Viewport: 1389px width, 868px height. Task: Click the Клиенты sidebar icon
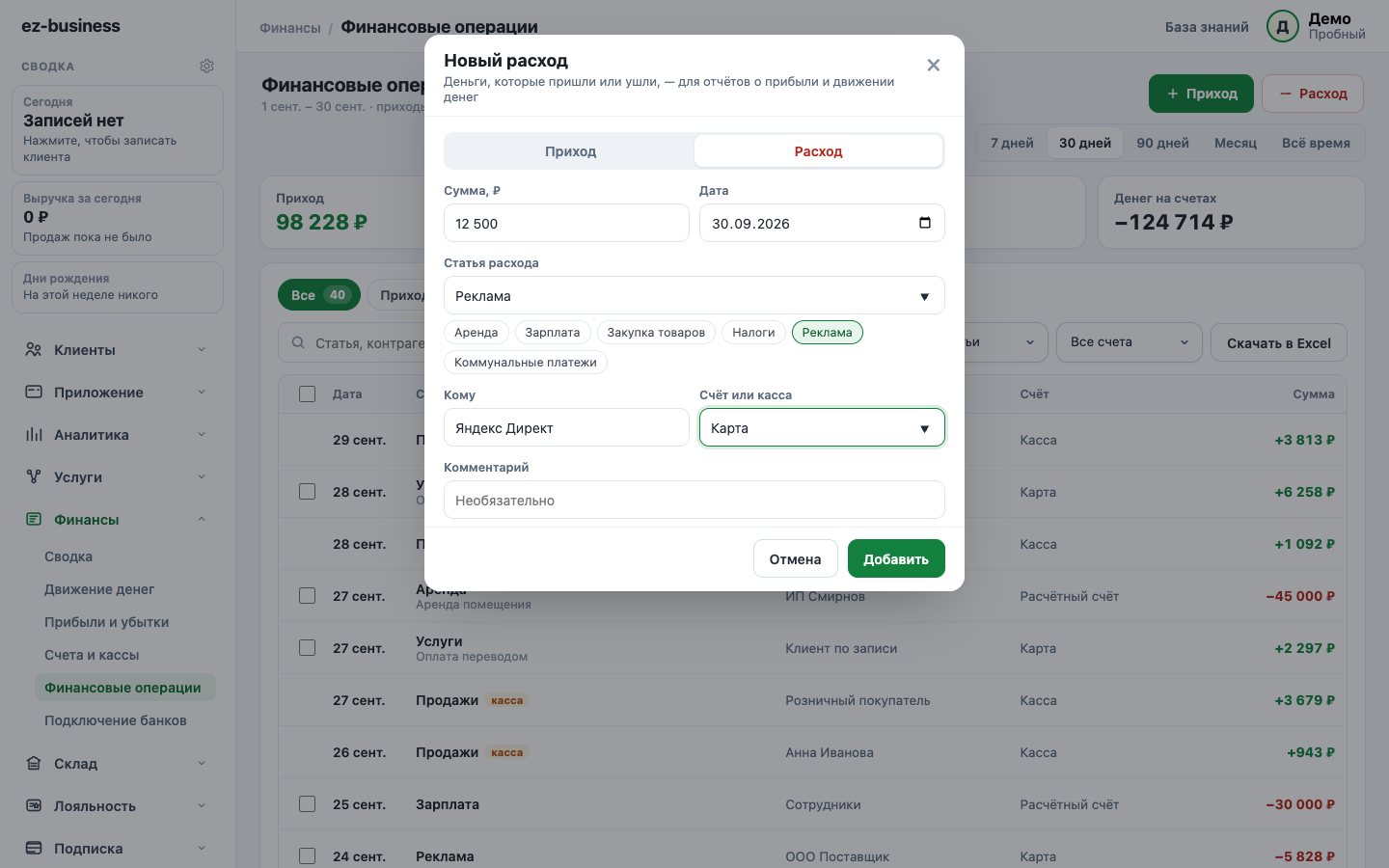click(34, 350)
